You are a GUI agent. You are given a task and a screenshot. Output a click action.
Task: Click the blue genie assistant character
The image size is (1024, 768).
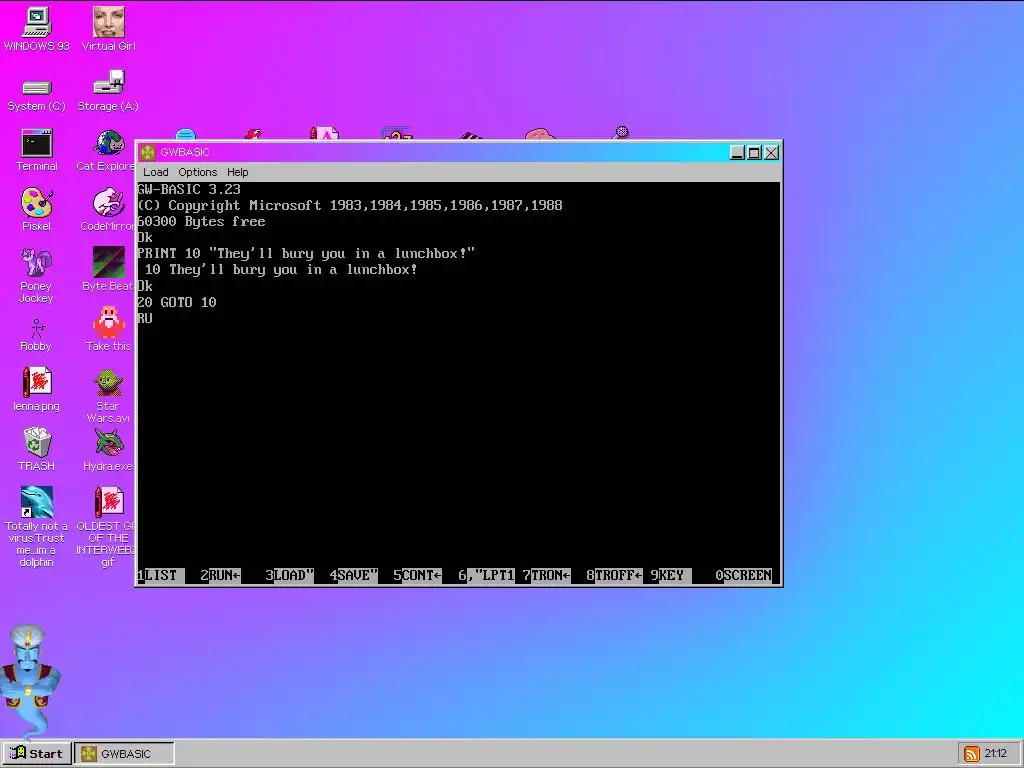pyautogui.click(x=28, y=680)
